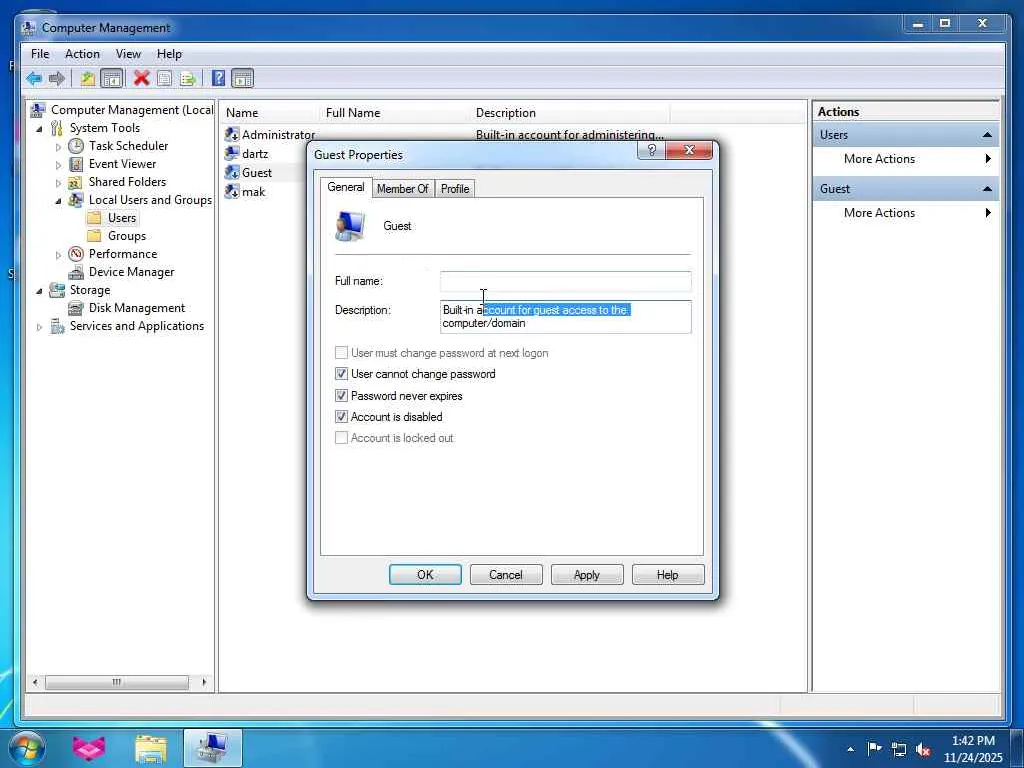Uncheck Account is disabled checkbox
The image size is (1024, 768).
(341, 417)
